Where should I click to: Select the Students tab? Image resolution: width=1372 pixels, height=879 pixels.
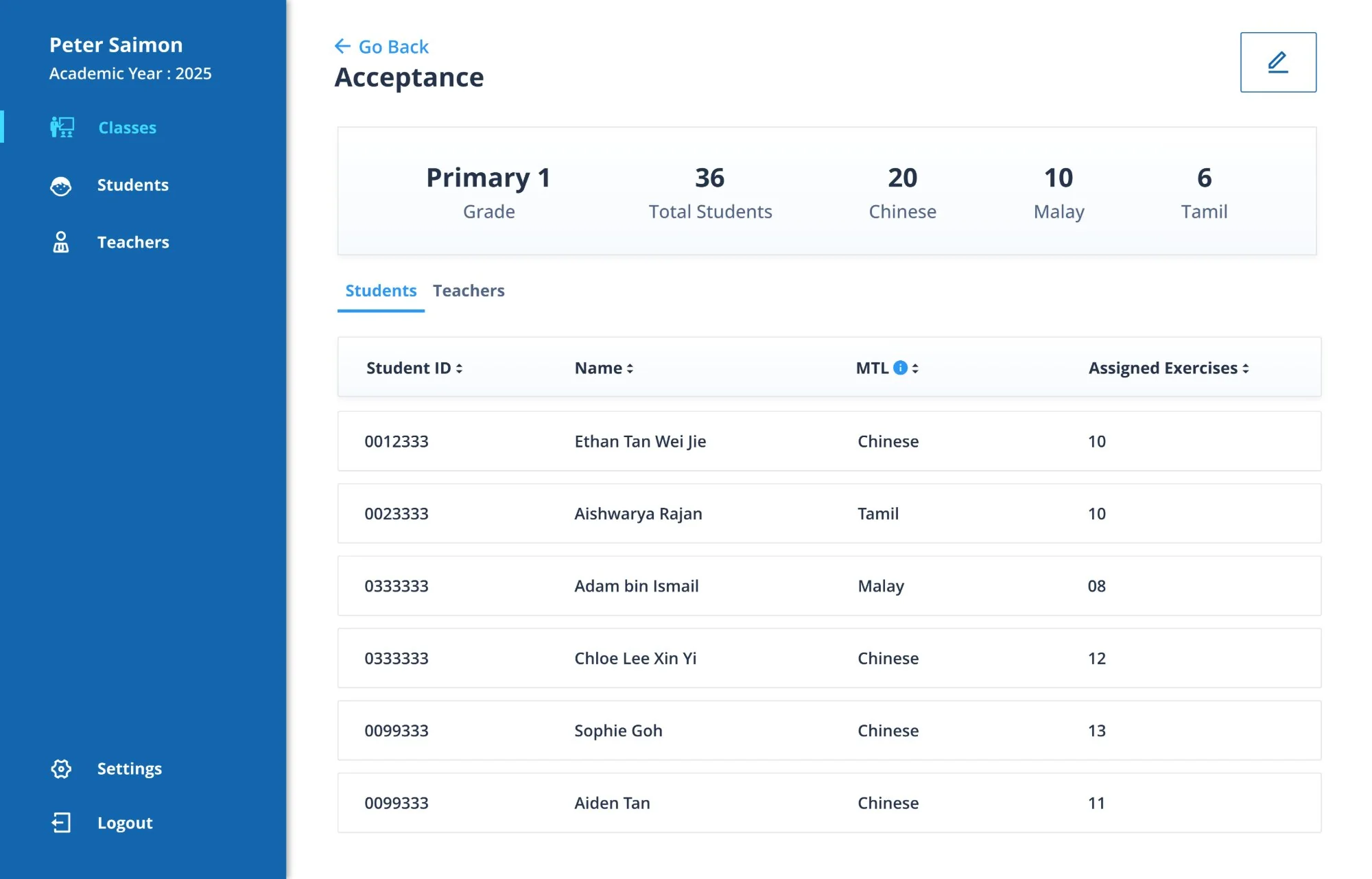point(381,291)
